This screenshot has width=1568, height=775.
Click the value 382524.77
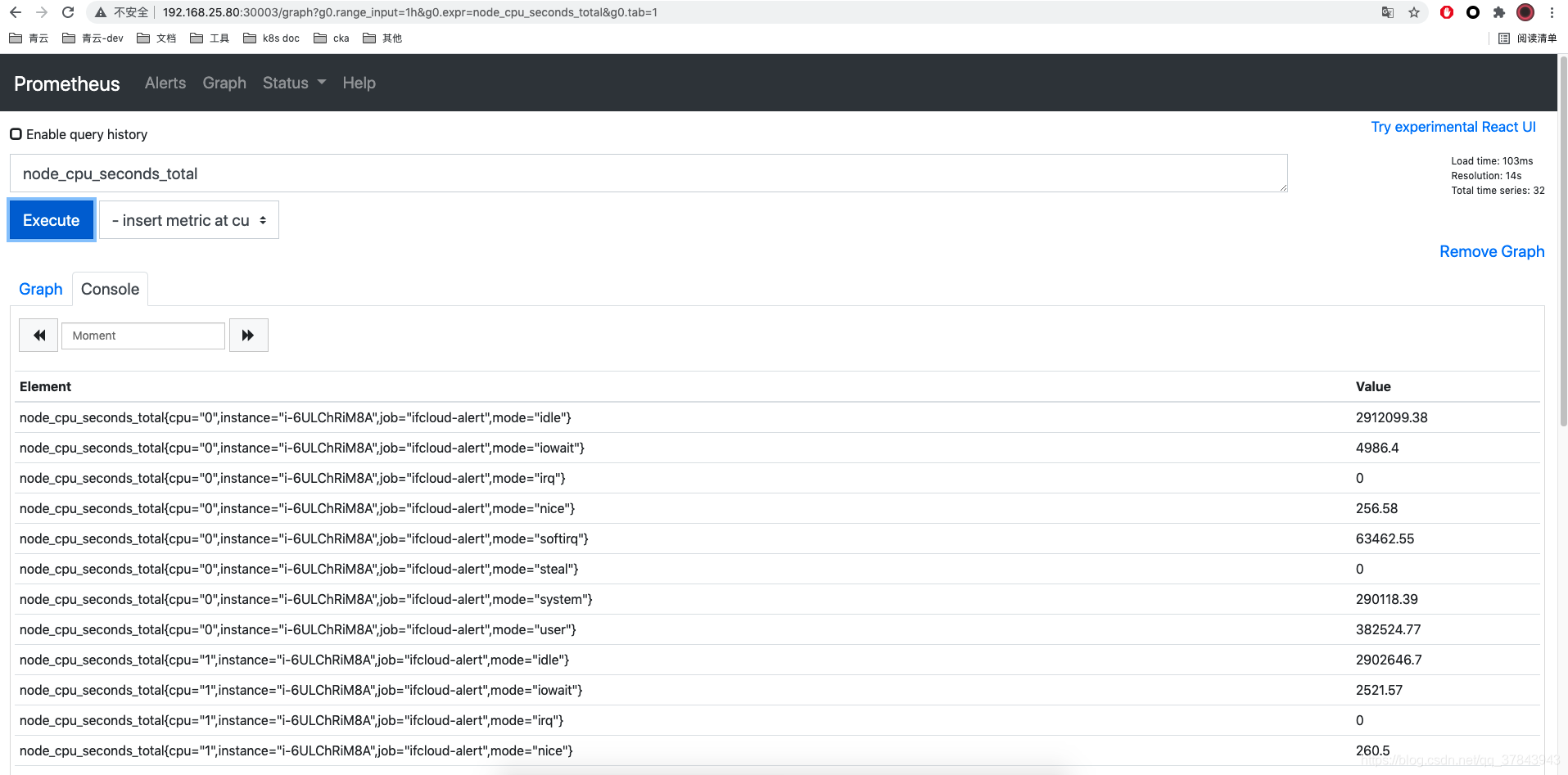(1388, 629)
